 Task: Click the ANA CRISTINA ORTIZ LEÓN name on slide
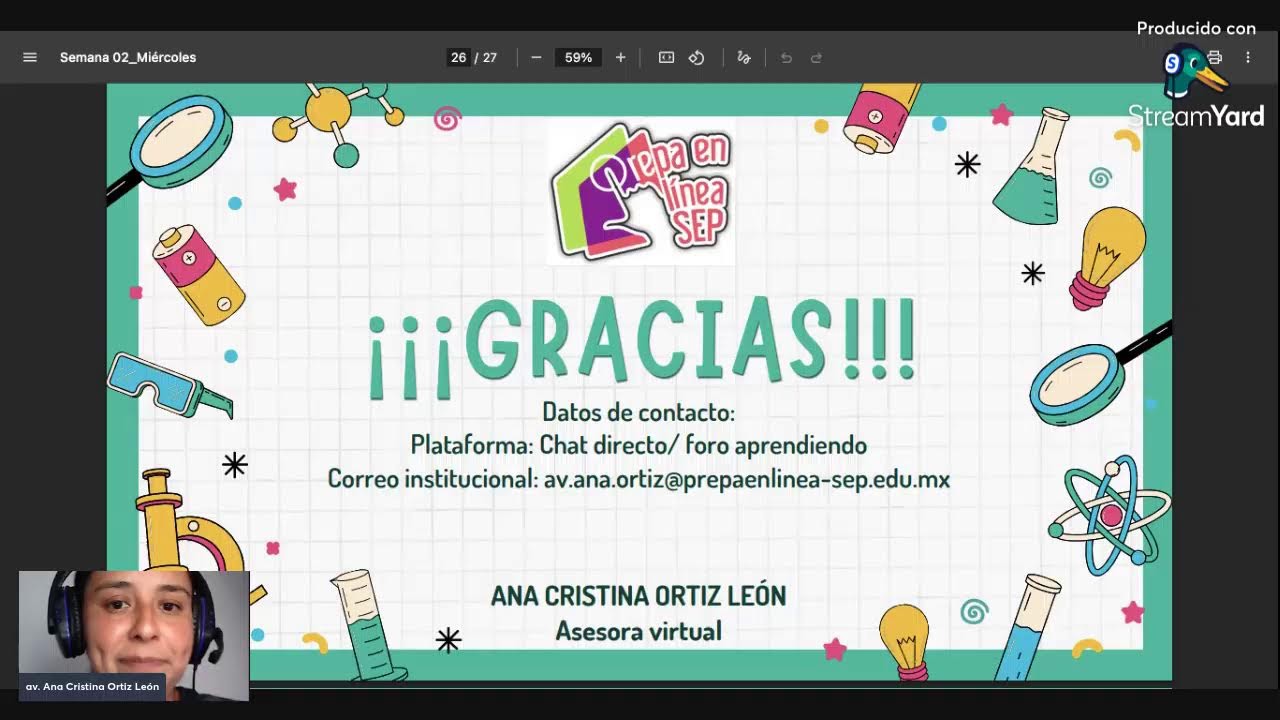click(x=638, y=596)
